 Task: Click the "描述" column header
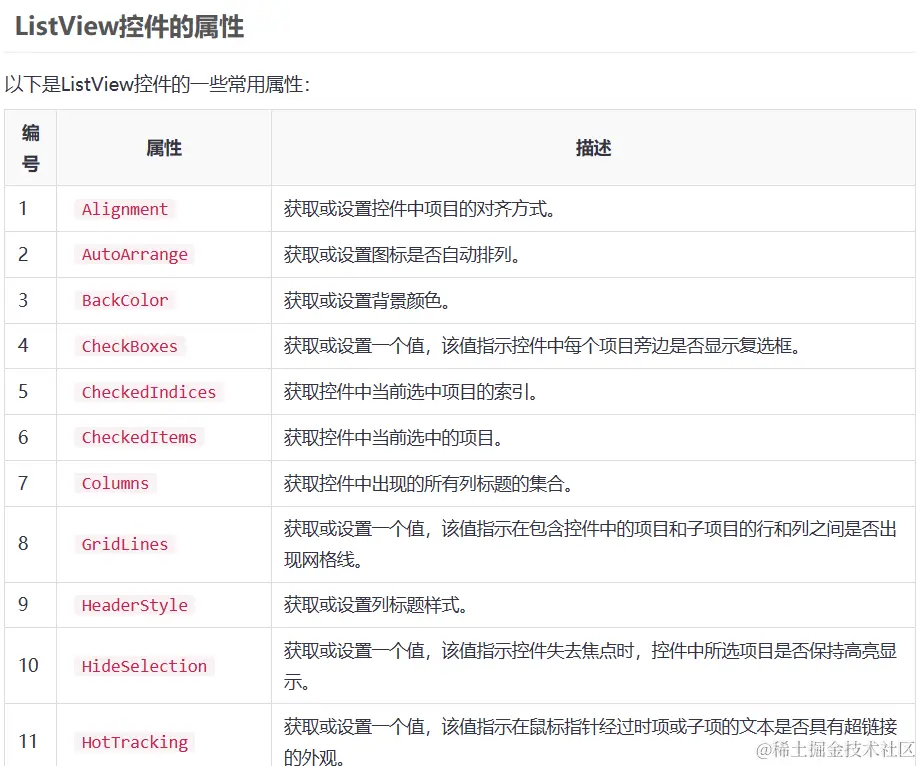tap(593, 148)
